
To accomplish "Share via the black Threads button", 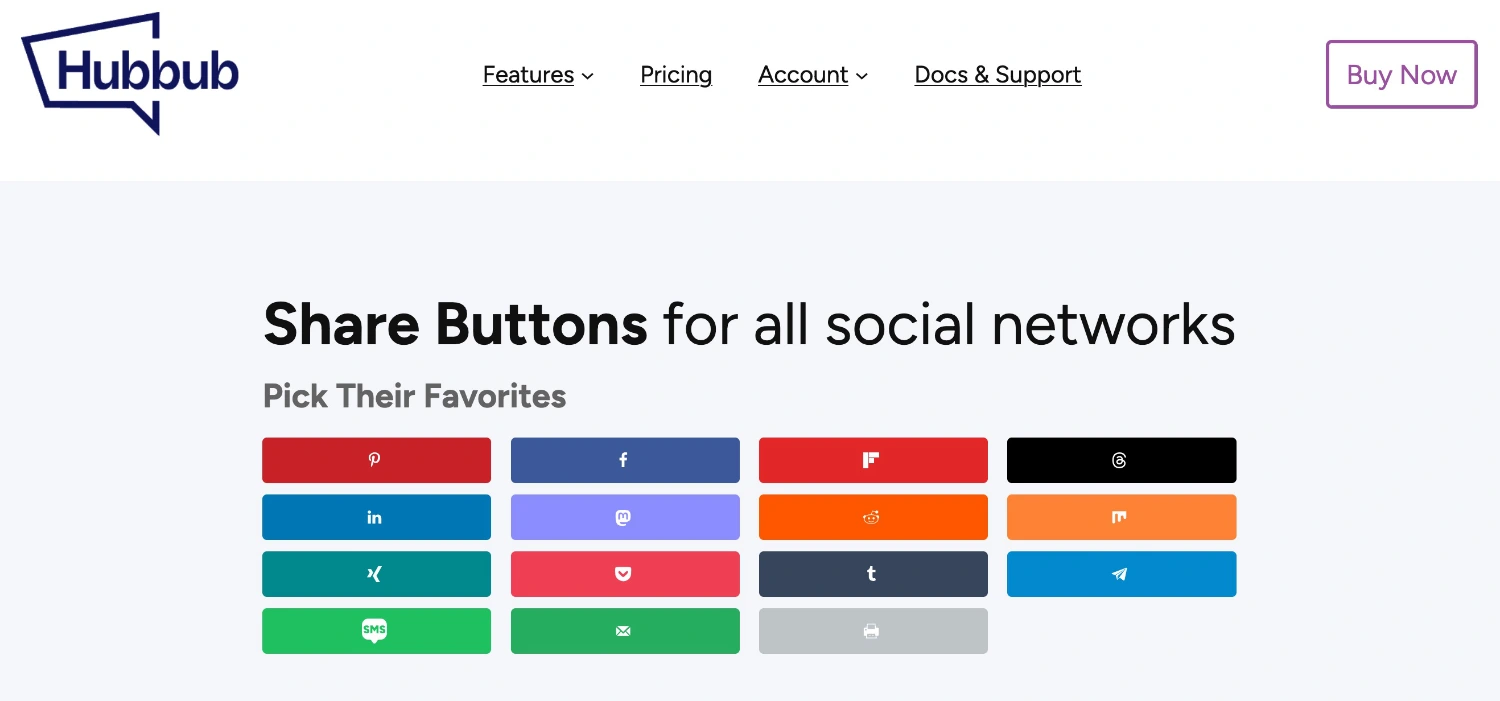I will [x=1121, y=460].
